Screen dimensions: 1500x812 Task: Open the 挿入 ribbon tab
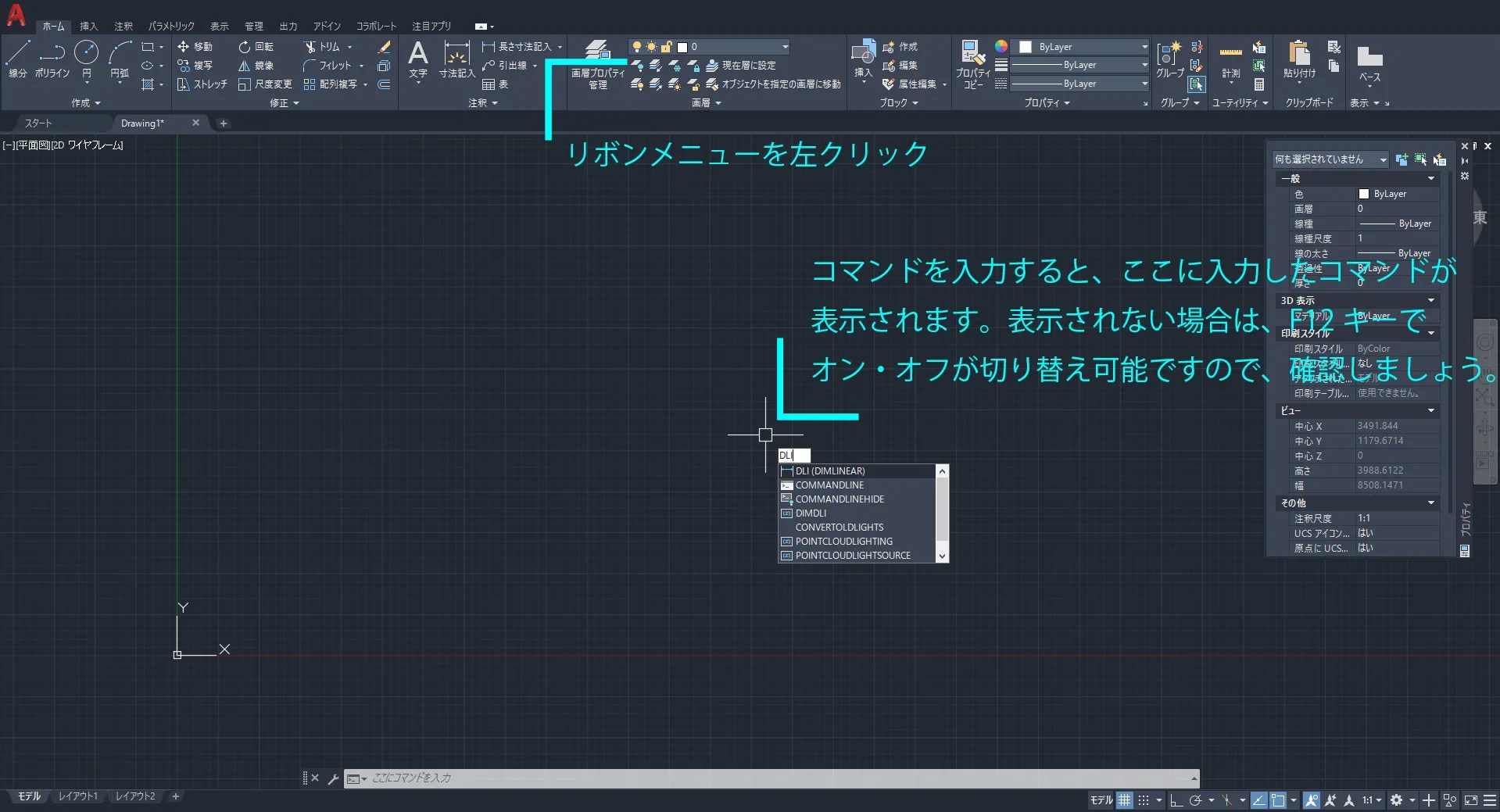(x=88, y=27)
